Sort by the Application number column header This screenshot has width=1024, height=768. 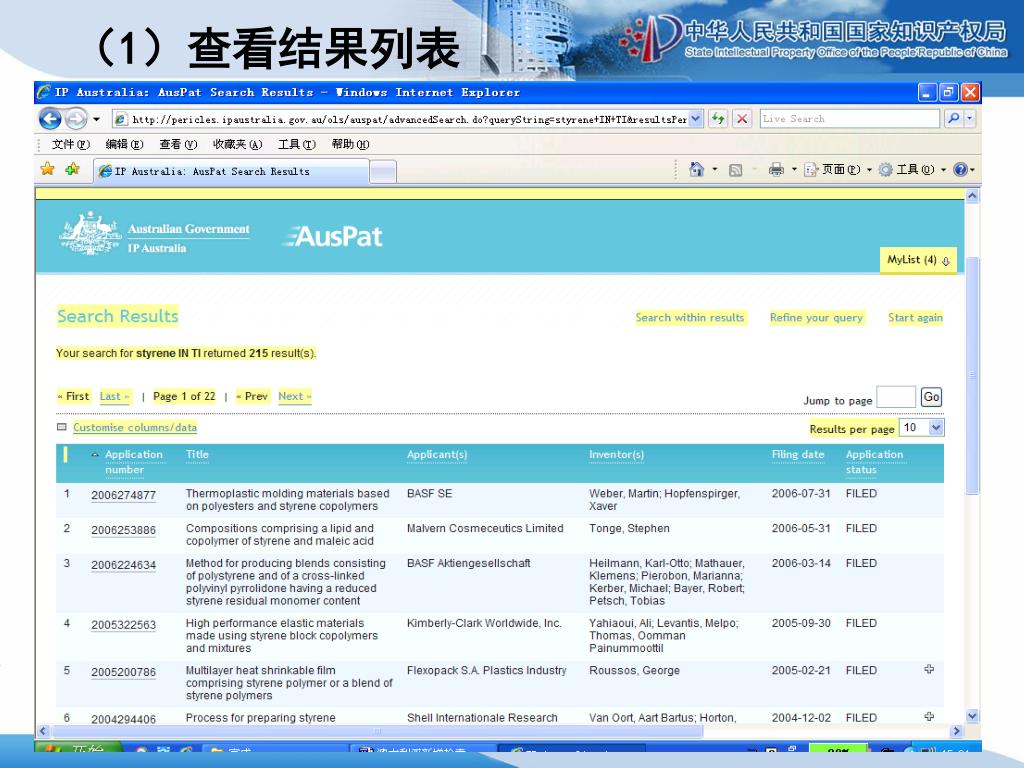133,462
